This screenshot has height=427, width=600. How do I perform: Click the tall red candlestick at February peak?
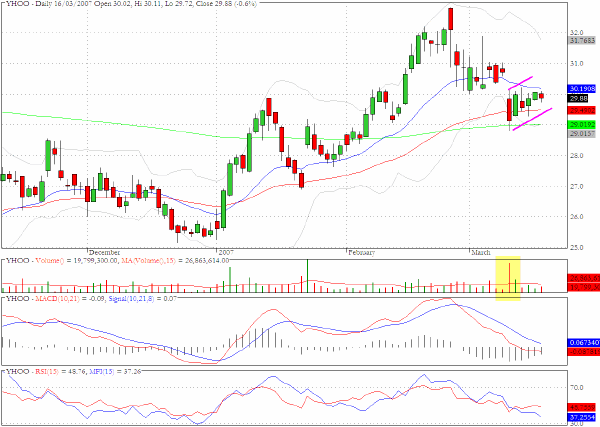tap(450, 19)
